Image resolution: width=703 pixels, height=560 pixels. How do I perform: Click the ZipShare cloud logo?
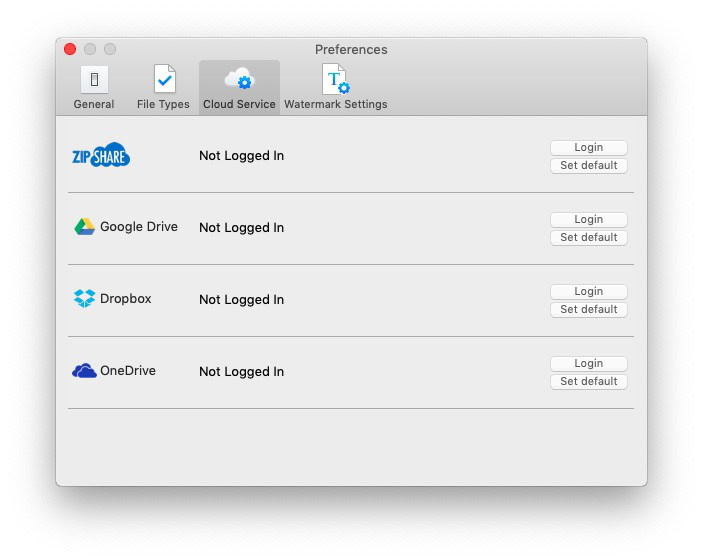pos(101,155)
